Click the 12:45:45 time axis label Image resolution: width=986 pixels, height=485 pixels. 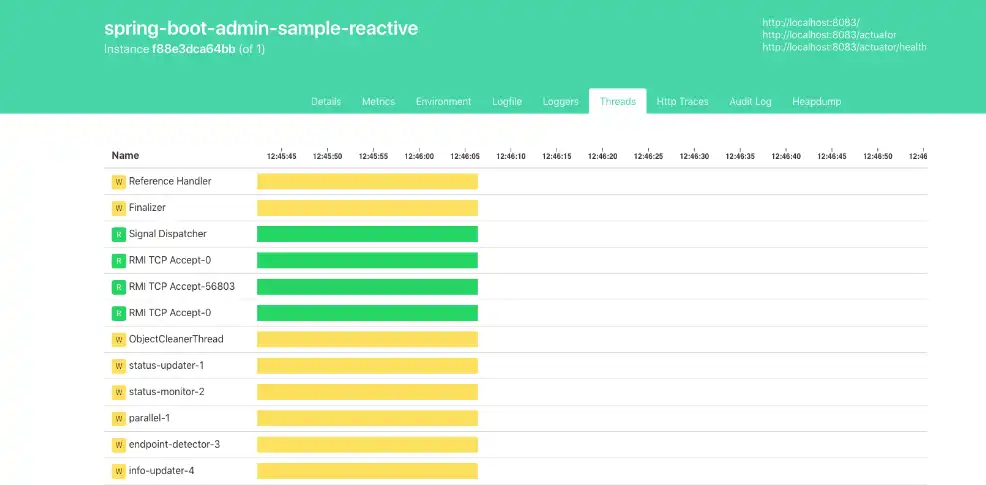281,157
